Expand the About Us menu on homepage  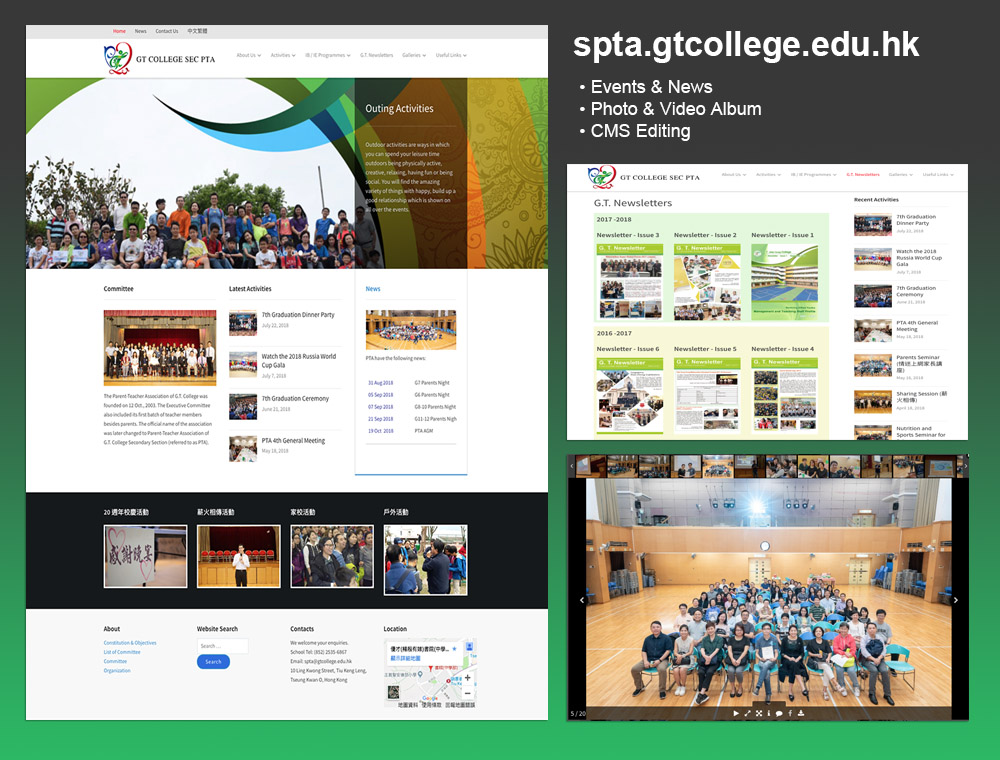click(x=249, y=55)
